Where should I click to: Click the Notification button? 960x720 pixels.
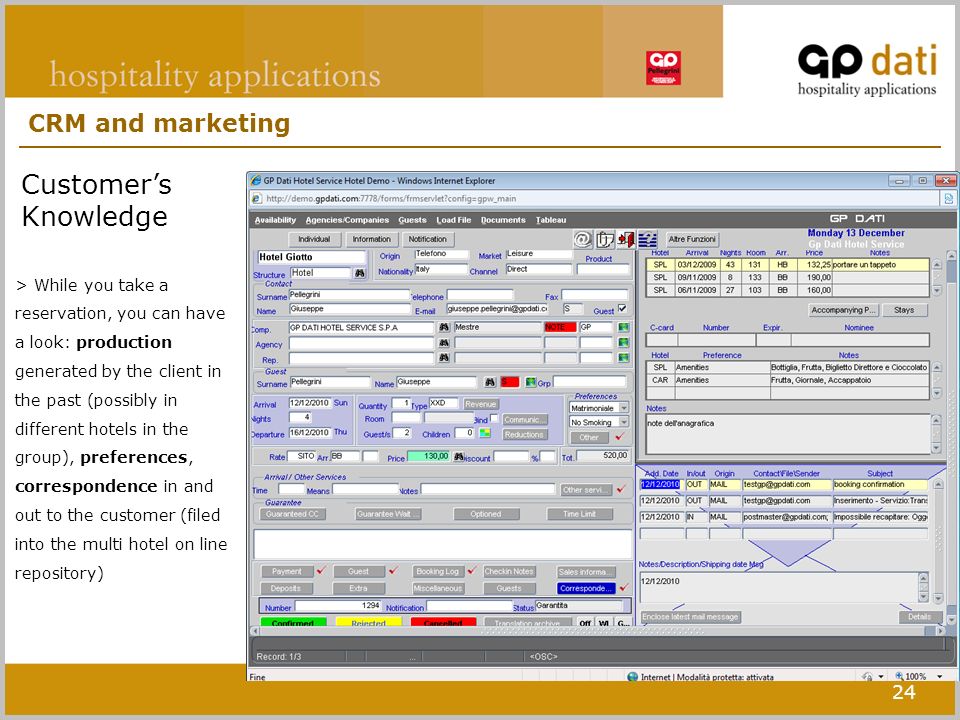(427, 239)
